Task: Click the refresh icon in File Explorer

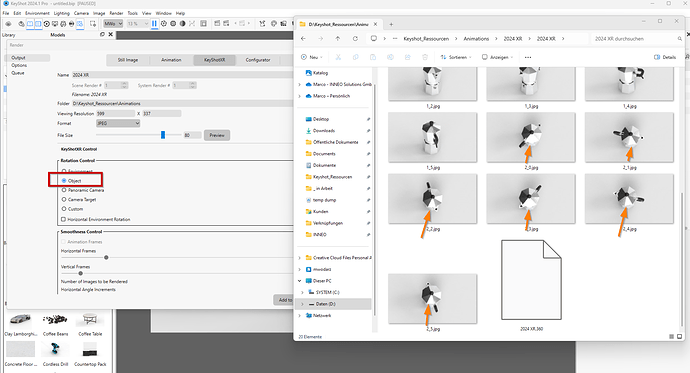Action: click(355, 39)
